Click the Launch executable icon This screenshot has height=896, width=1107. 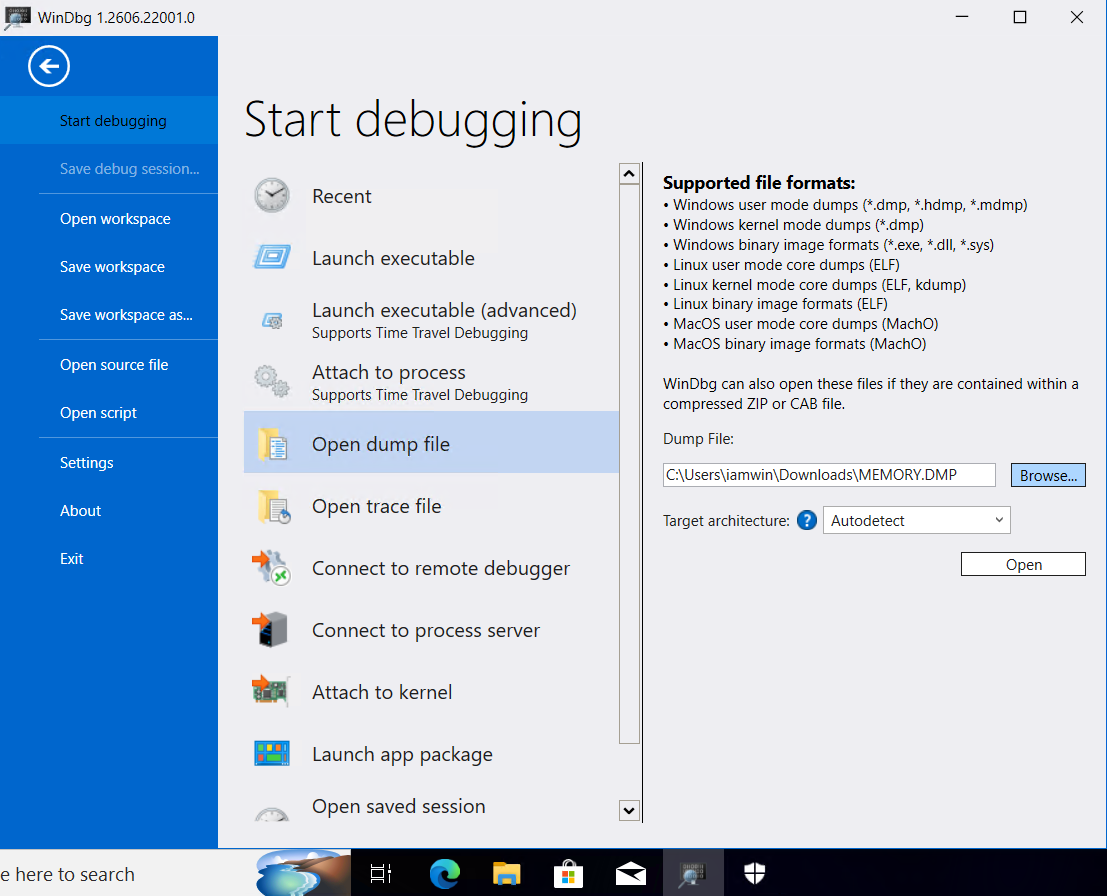[272, 257]
